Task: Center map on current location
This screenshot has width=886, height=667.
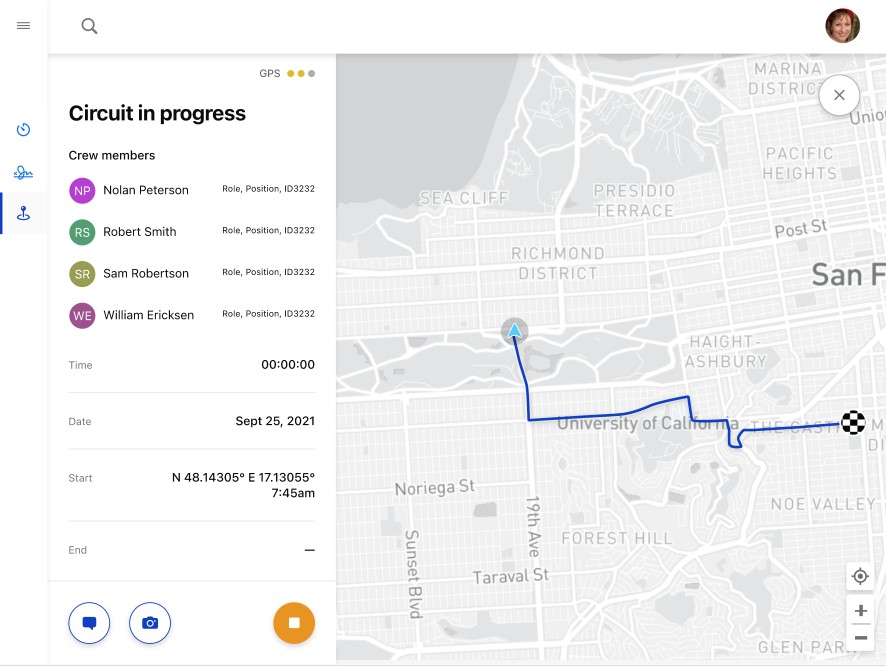Action: tap(860, 577)
